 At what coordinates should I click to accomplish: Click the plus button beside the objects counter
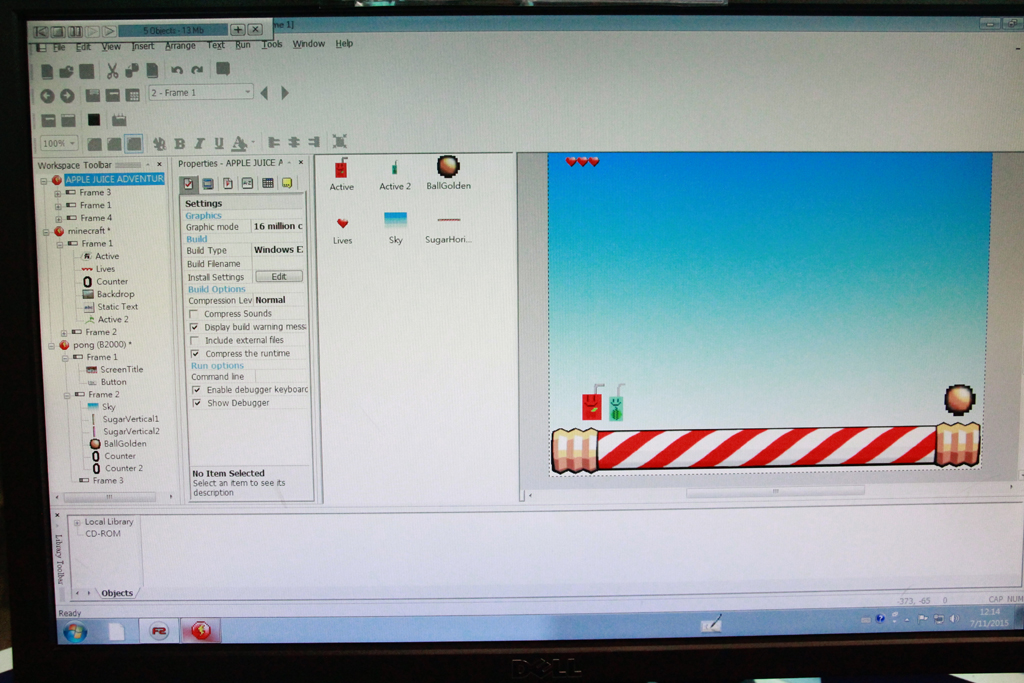coord(238,29)
